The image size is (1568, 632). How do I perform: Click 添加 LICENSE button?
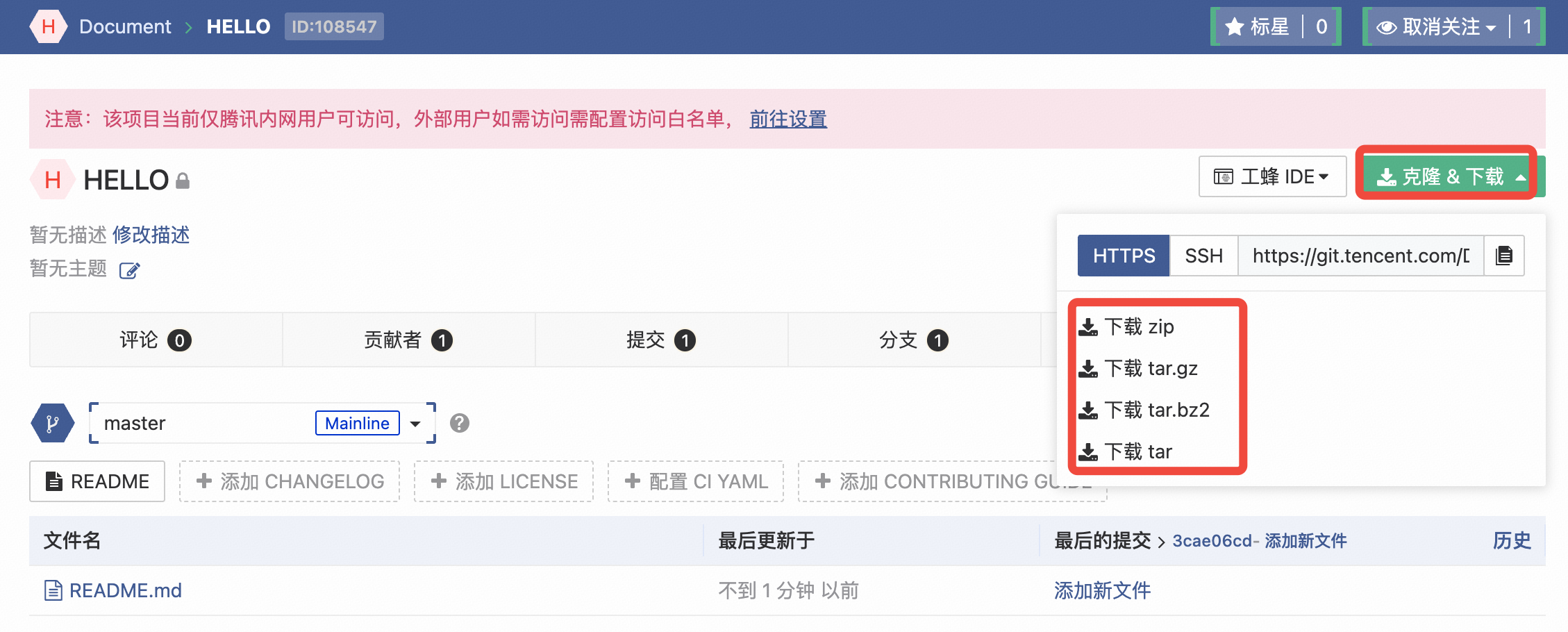[503, 481]
